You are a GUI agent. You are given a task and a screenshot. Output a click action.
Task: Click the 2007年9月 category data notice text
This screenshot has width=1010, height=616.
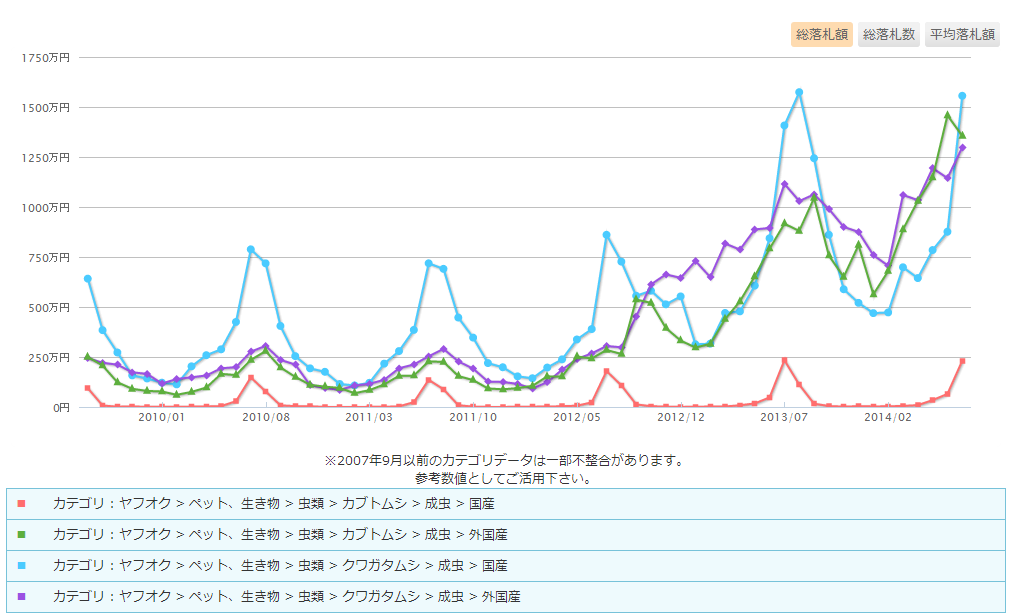click(504, 461)
